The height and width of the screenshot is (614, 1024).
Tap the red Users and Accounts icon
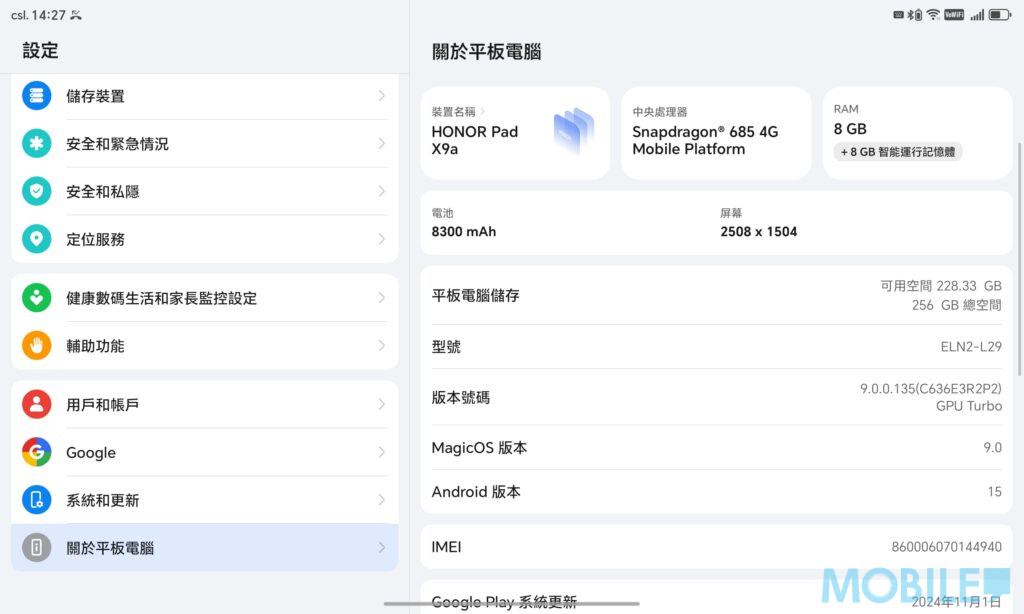tap(37, 405)
